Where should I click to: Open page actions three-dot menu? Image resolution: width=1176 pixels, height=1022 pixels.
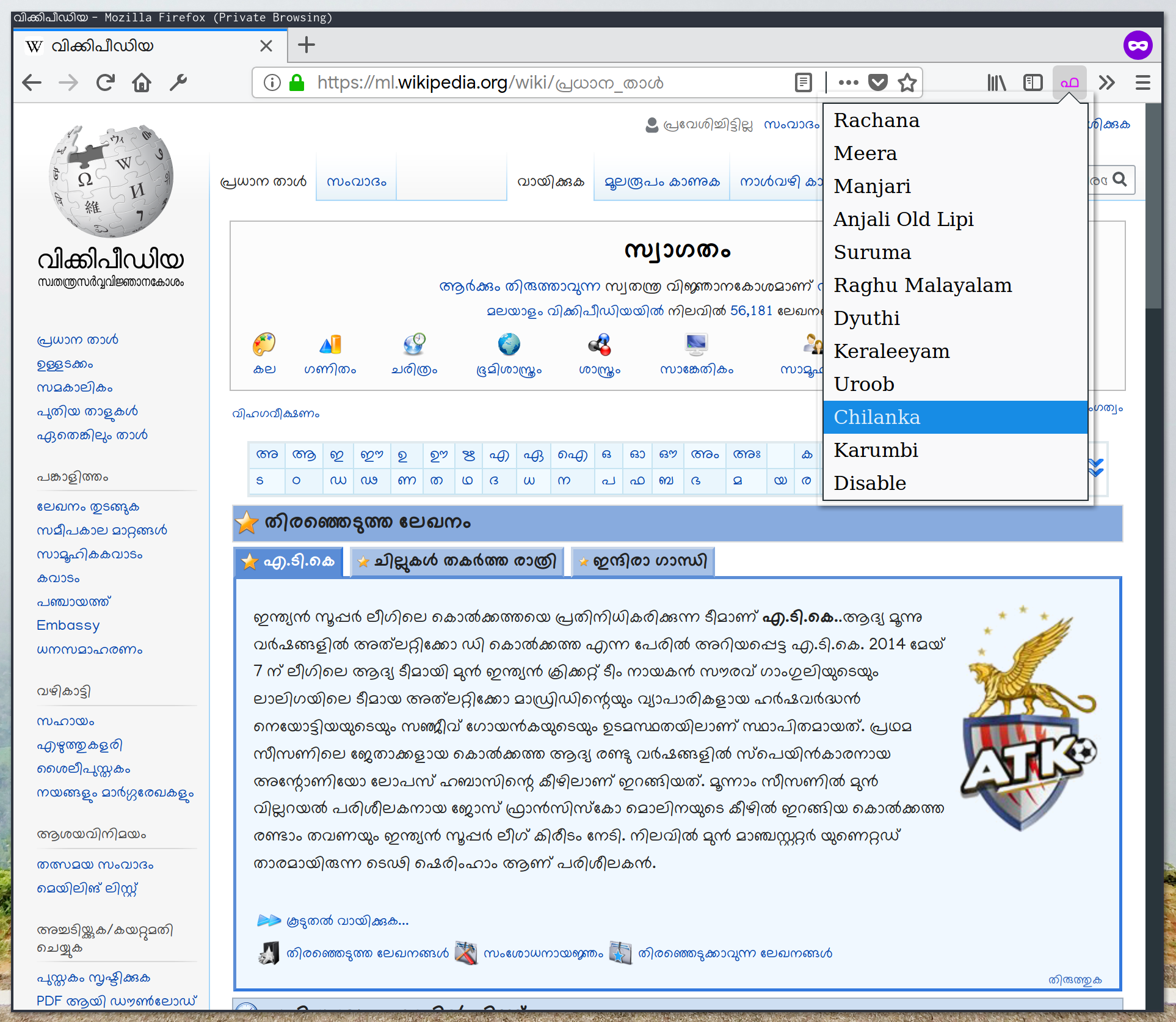pyautogui.click(x=848, y=82)
